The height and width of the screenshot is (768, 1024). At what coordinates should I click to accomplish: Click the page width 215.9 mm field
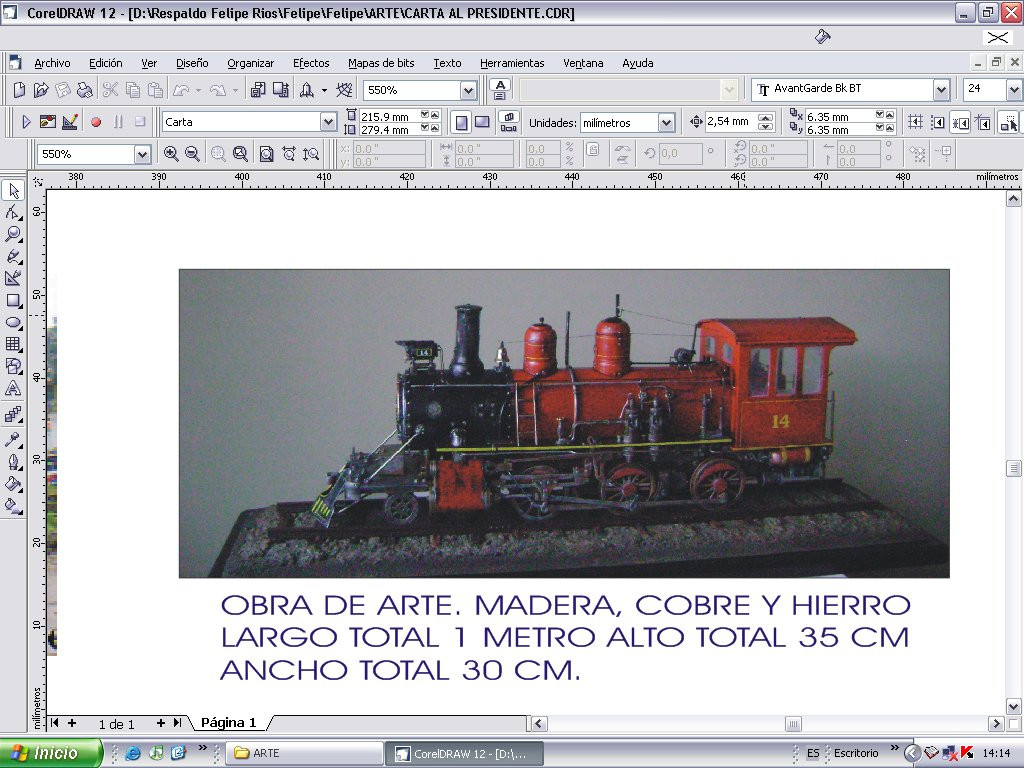point(389,116)
